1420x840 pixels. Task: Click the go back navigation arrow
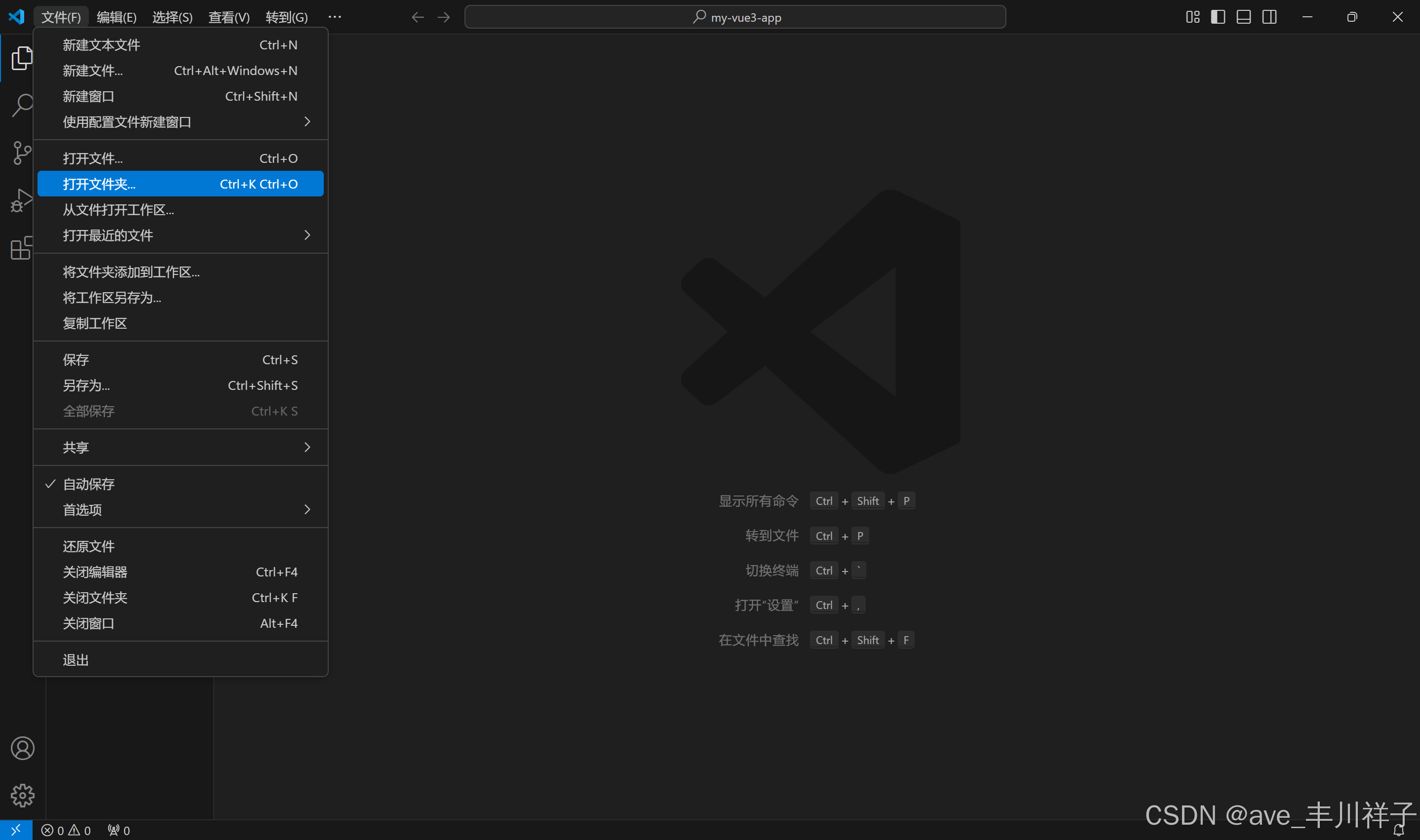(x=418, y=17)
